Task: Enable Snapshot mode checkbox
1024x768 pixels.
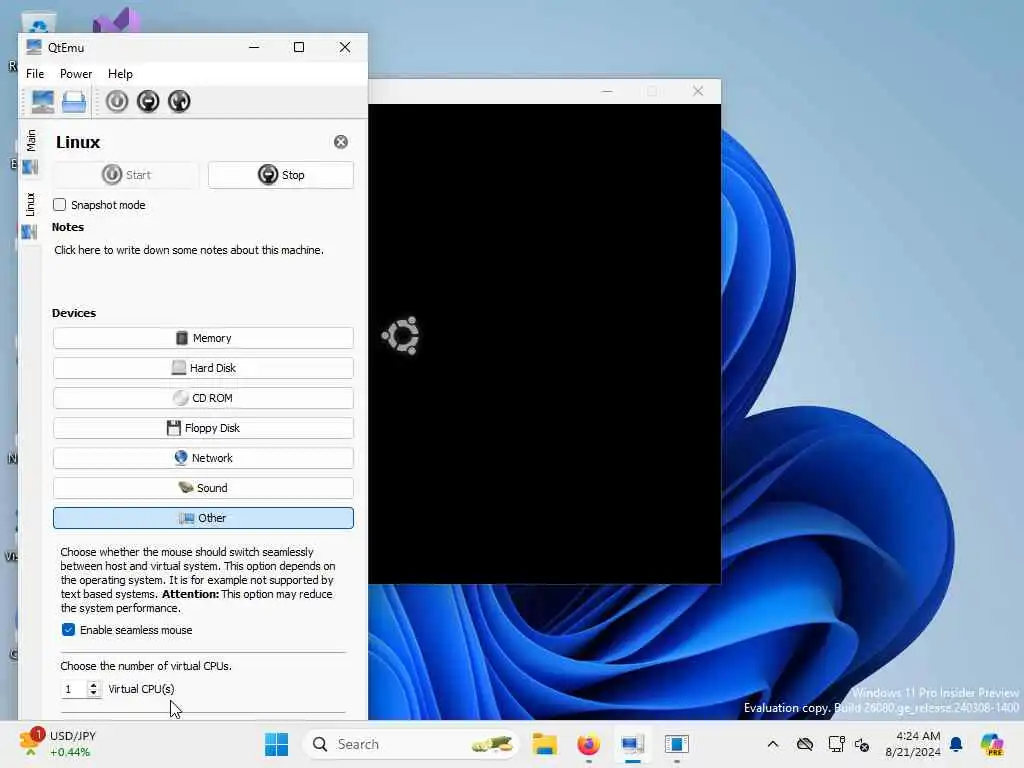Action: coord(59,205)
